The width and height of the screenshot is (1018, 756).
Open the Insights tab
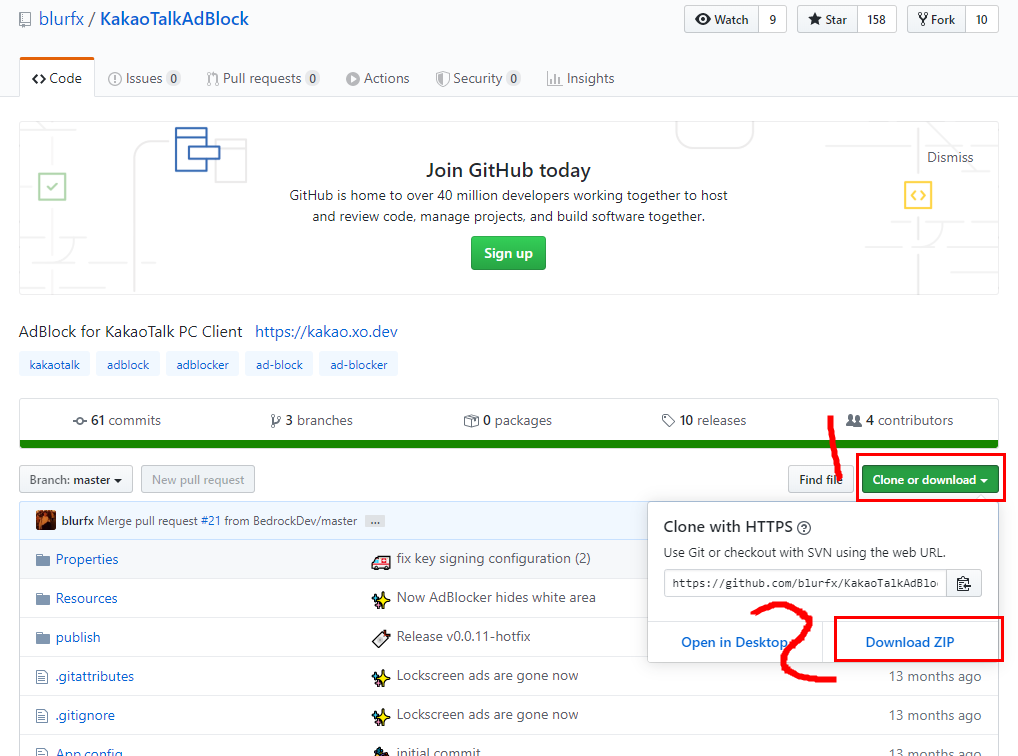tap(580, 79)
